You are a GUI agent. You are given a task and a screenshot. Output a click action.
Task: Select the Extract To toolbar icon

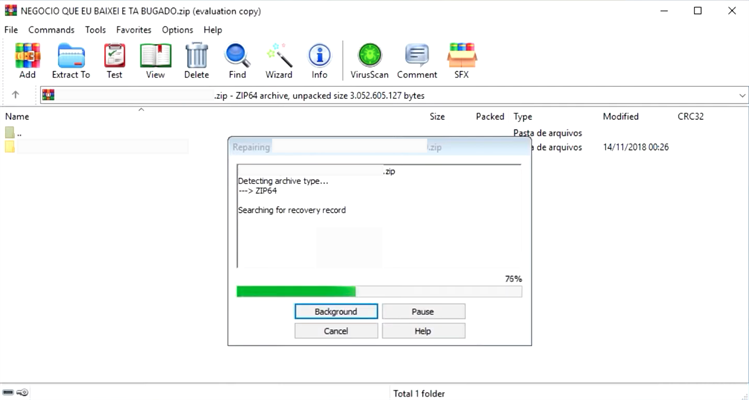[x=71, y=60]
